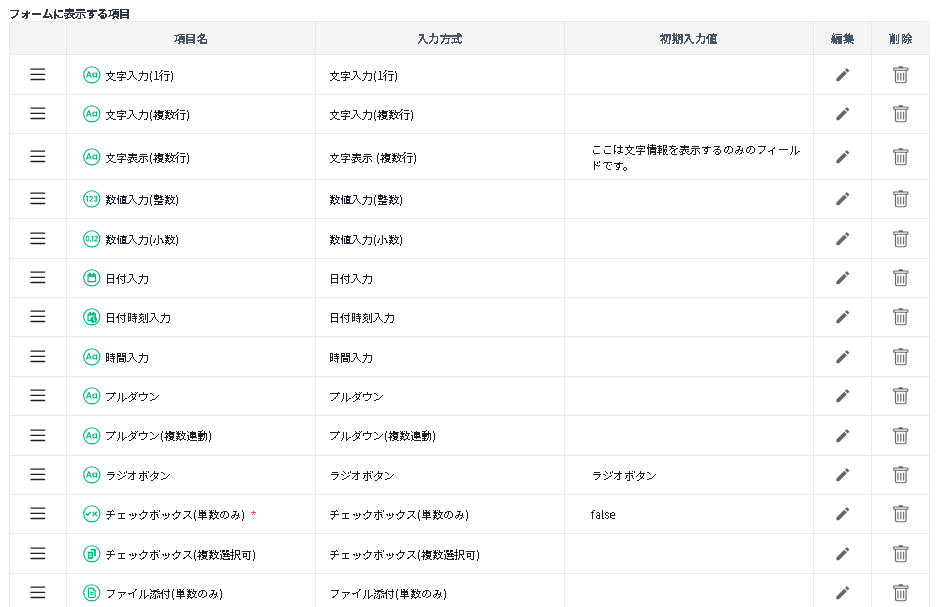Click the hamburger handle on 日付入力 row
The image size is (936, 607).
38,278
